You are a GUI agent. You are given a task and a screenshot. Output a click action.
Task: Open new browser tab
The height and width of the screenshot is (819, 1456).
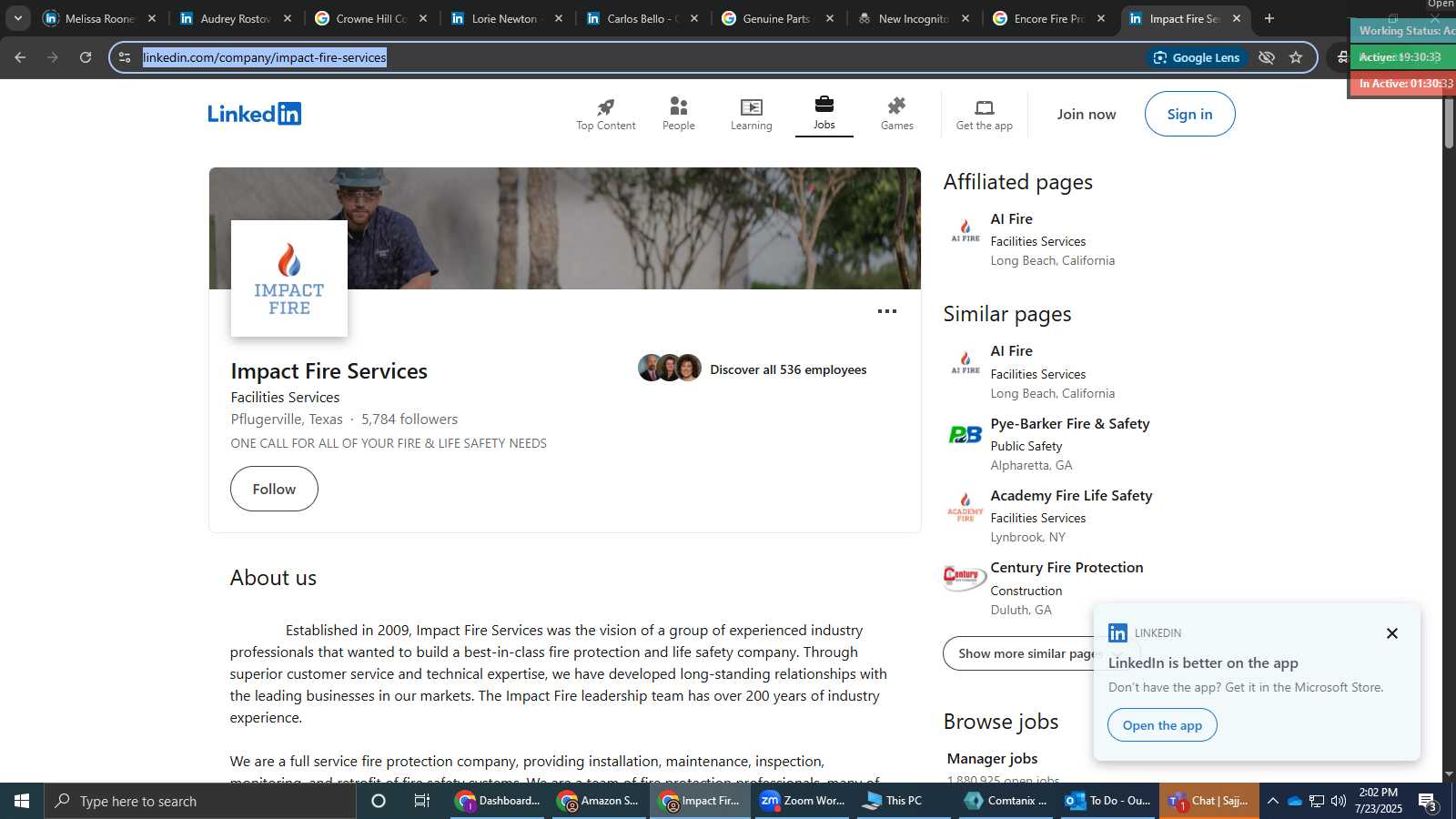(1269, 18)
